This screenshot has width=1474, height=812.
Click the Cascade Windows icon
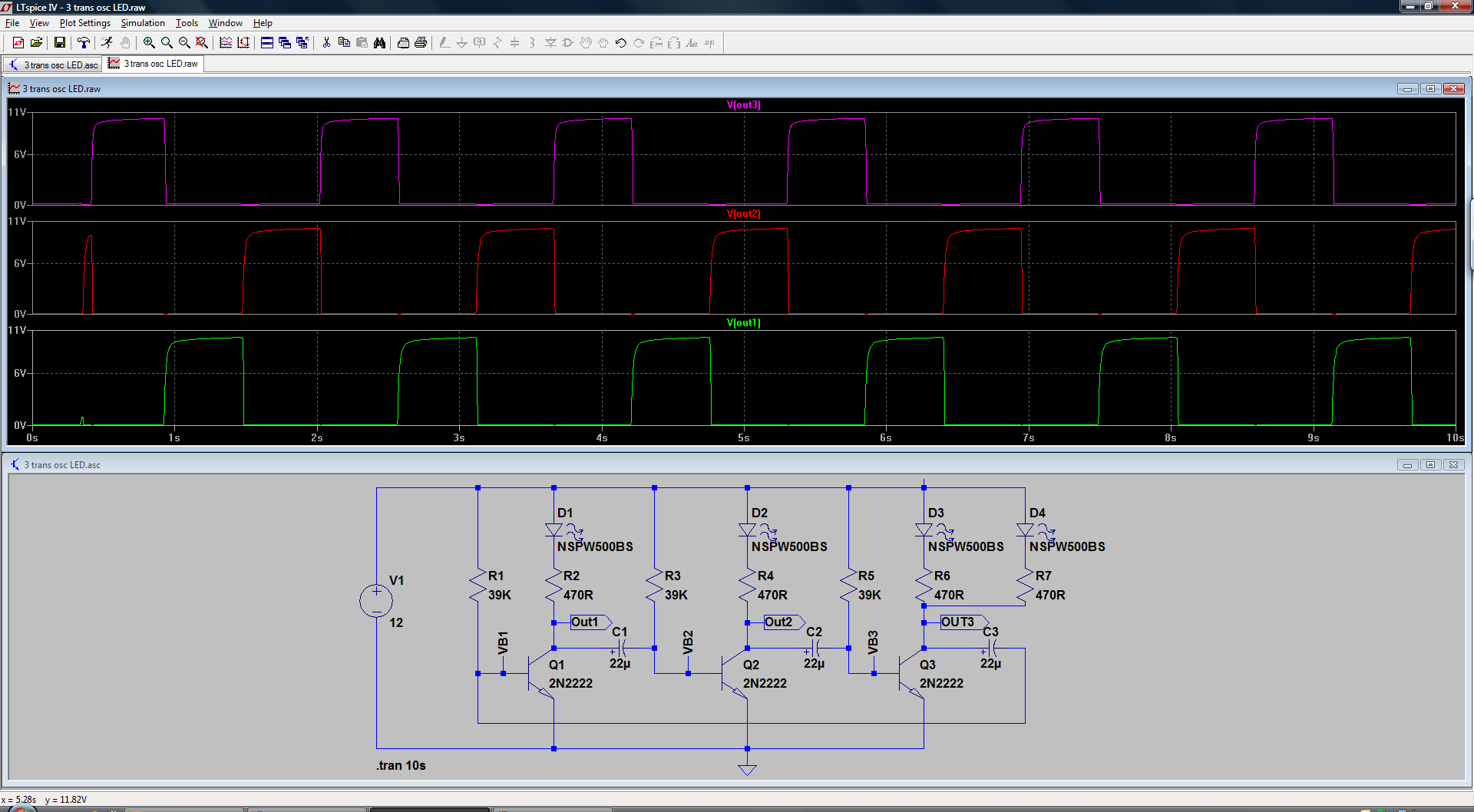tap(285, 43)
